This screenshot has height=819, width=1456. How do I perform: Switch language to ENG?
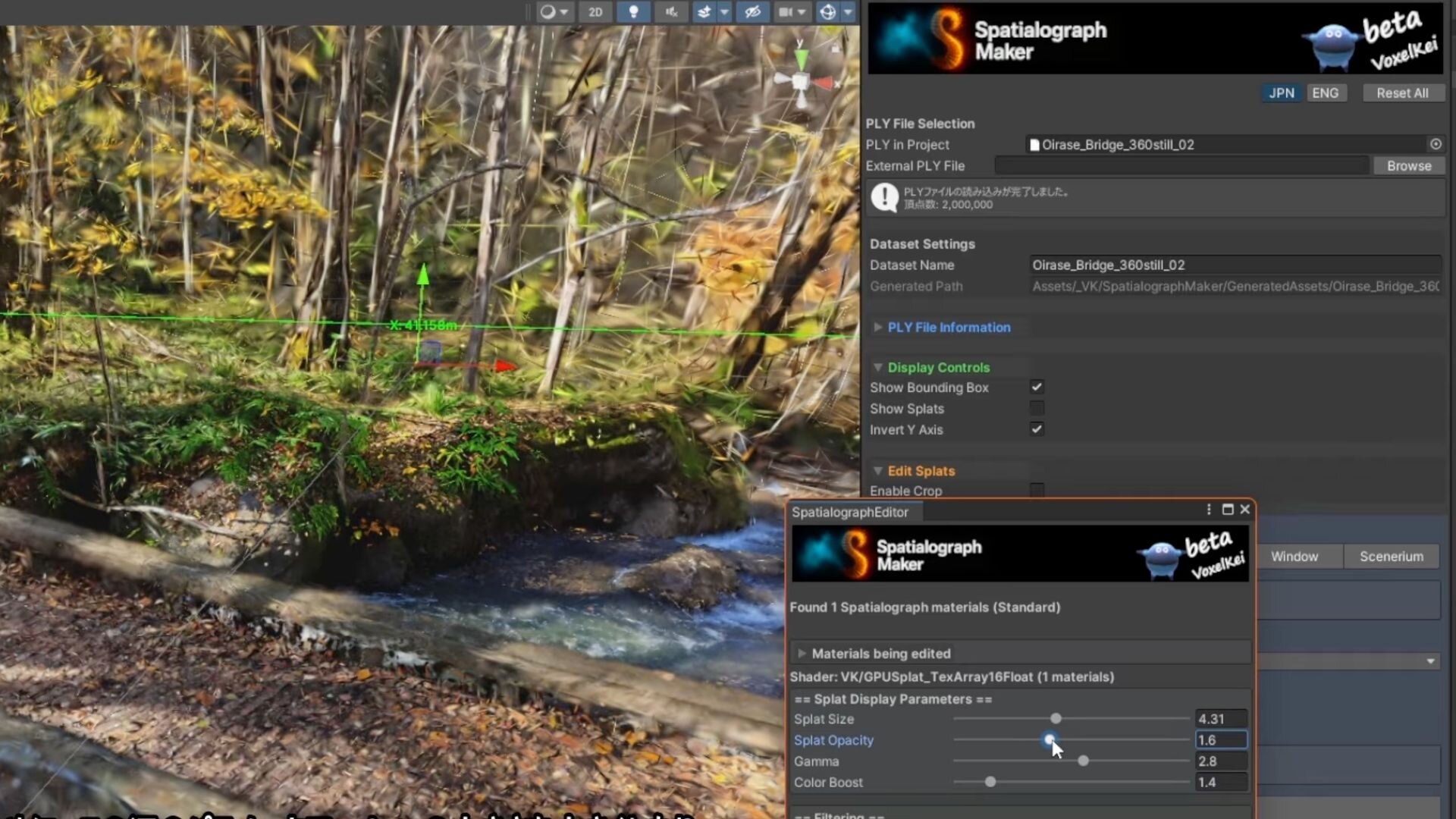coord(1325,93)
